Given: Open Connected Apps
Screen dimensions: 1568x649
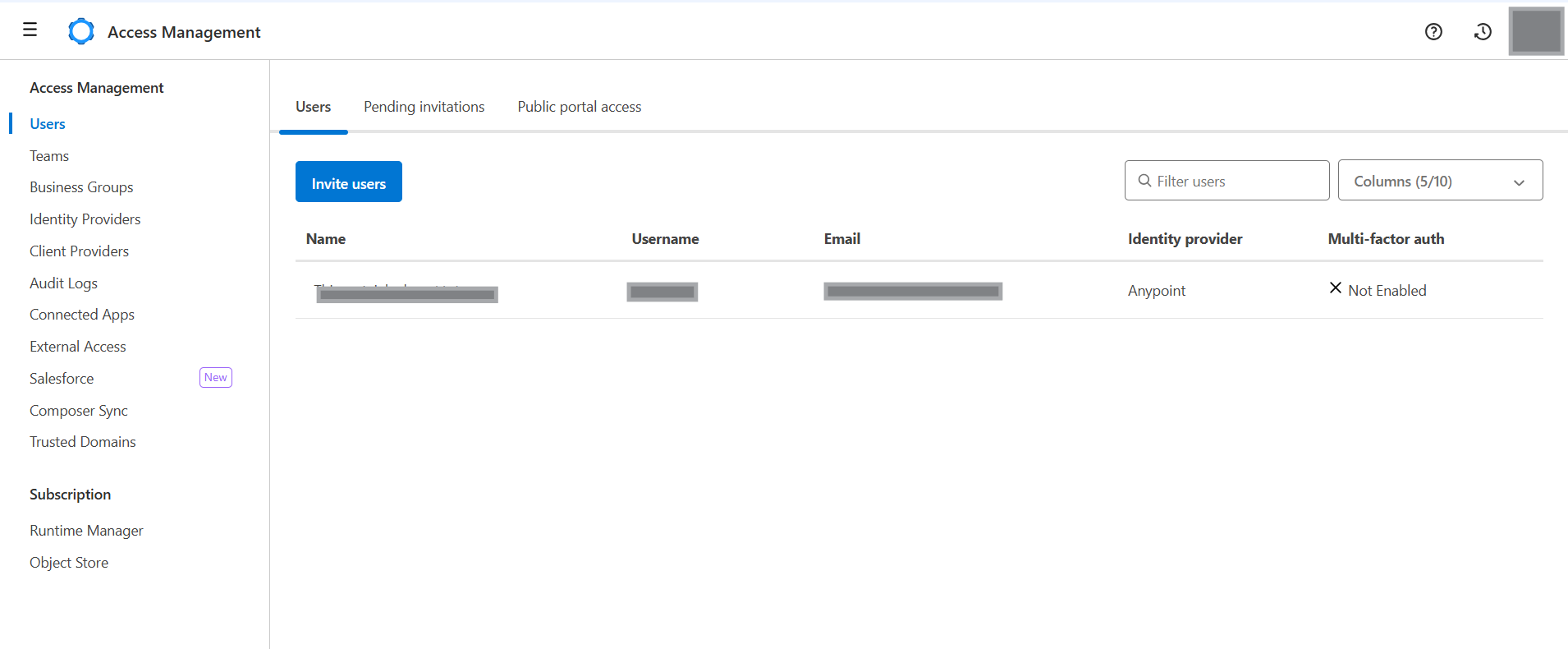Looking at the screenshot, I should pos(82,315).
